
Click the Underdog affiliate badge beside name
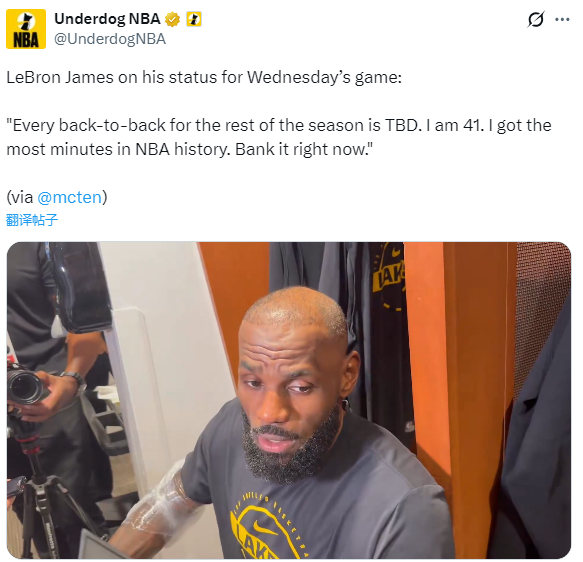194,19
